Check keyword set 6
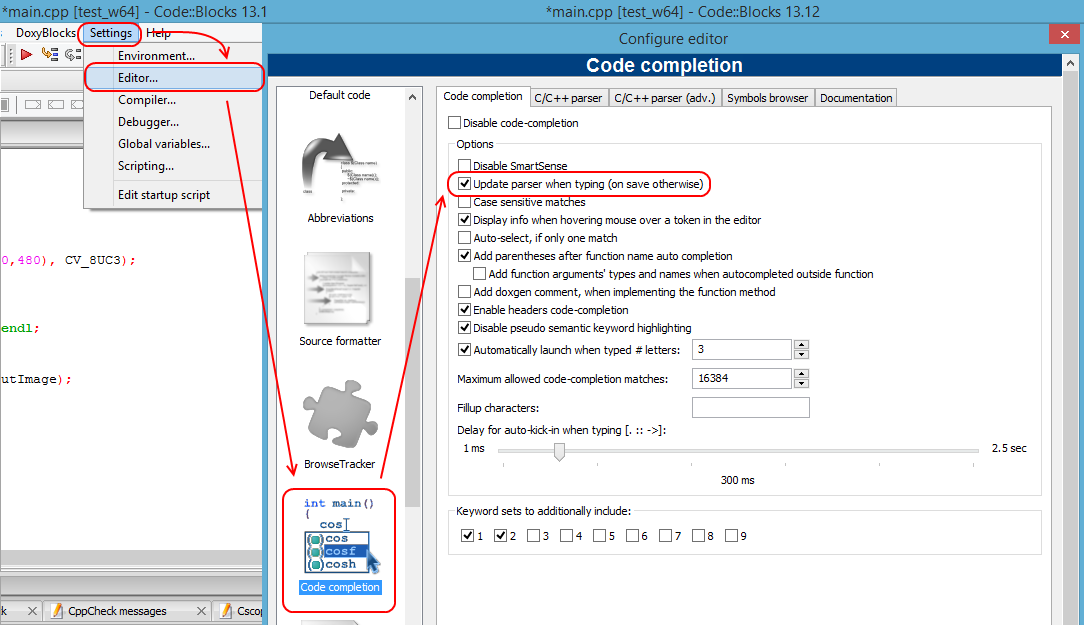The height and width of the screenshot is (625, 1084). tap(633, 536)
